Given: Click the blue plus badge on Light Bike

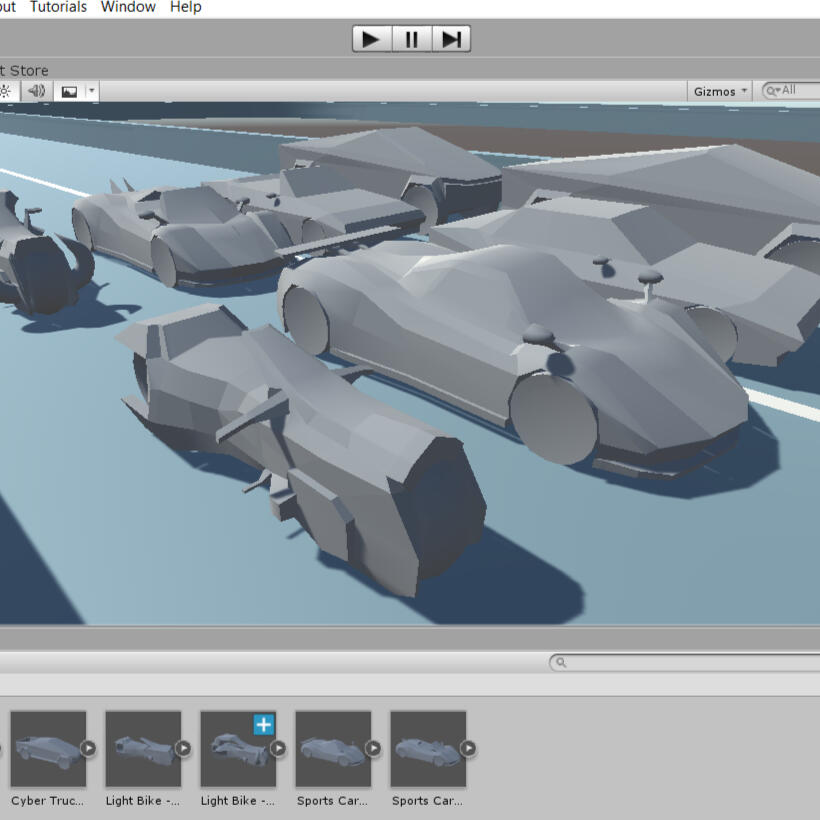Looking at the screenshot, I should coord(263,725).
